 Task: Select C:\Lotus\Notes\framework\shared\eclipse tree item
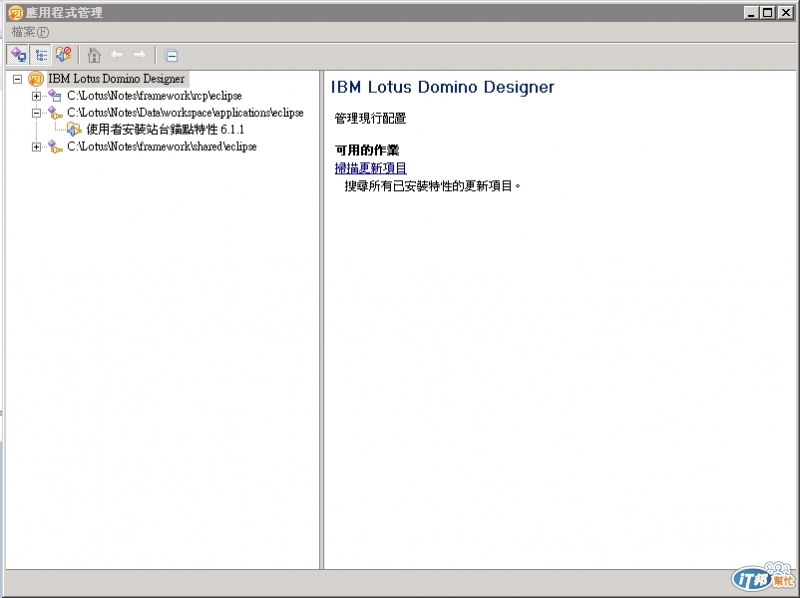(x=162, y=147)
